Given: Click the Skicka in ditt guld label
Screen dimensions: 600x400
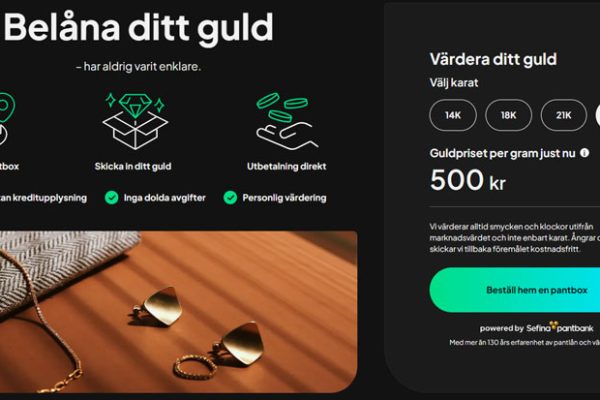Looking at the screenshot, I should click(133, 167).
